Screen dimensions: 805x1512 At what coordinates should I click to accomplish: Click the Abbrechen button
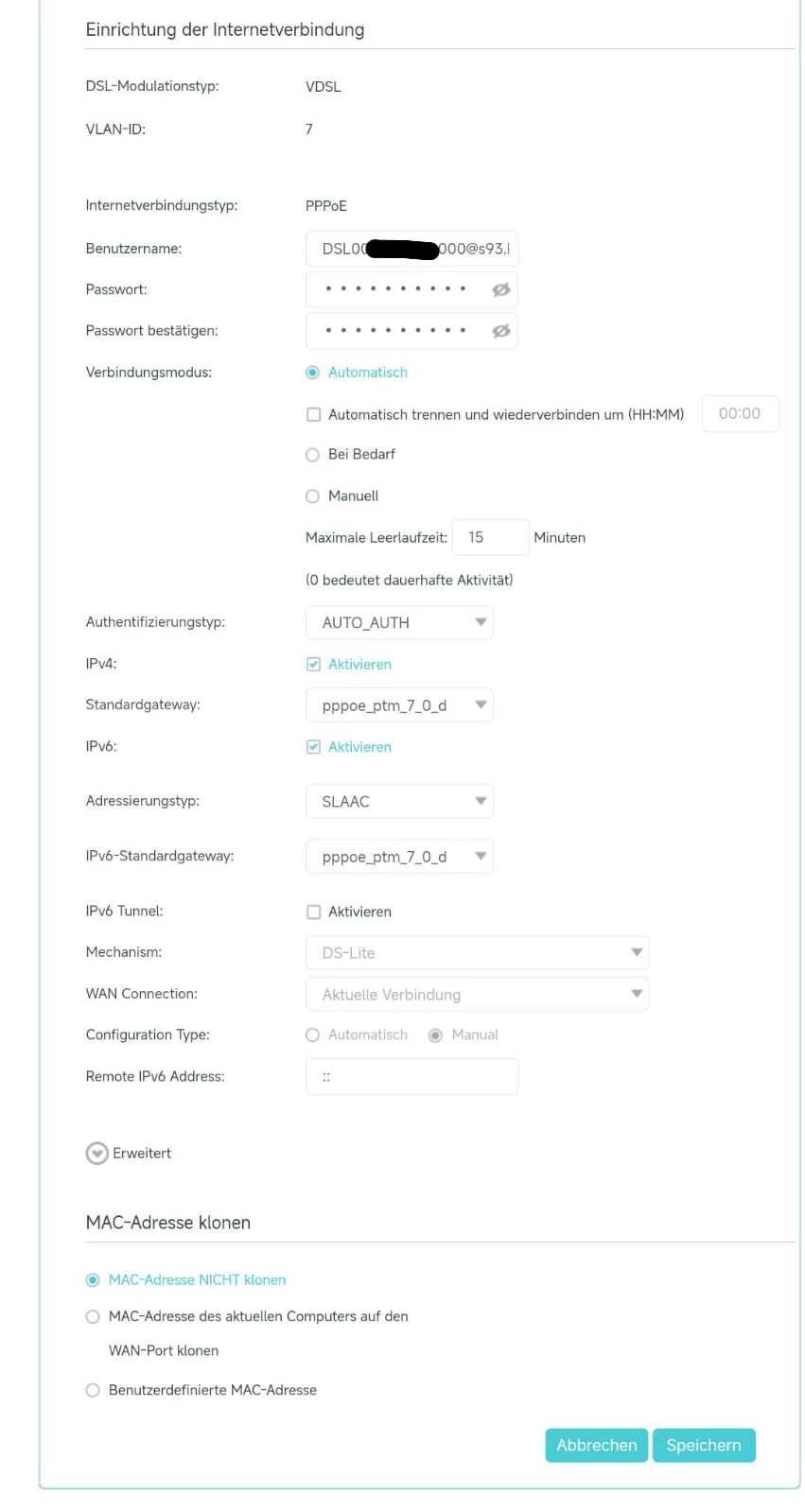(x=596, y=1445)
